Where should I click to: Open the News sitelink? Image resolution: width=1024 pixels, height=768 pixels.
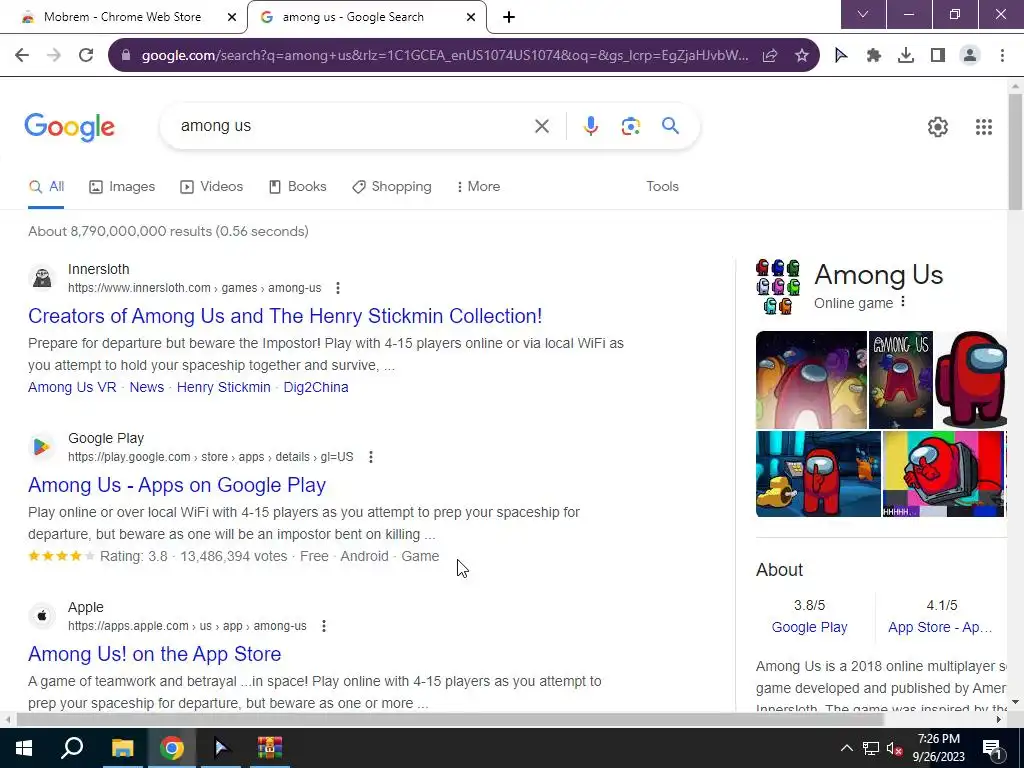[146, 387]
